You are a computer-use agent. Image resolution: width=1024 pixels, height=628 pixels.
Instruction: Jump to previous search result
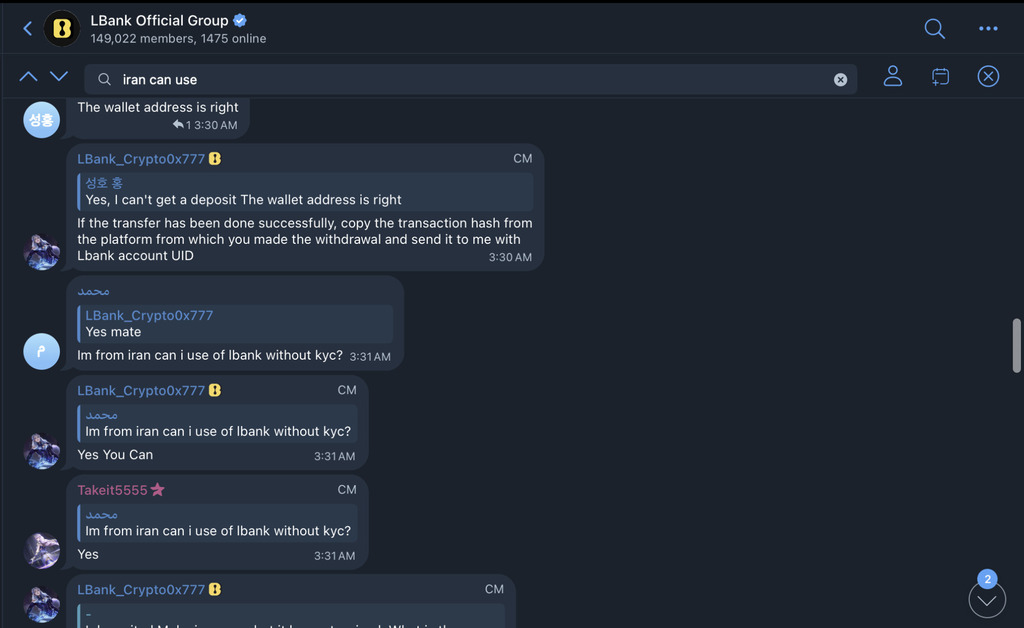click(x=28, y=77)
